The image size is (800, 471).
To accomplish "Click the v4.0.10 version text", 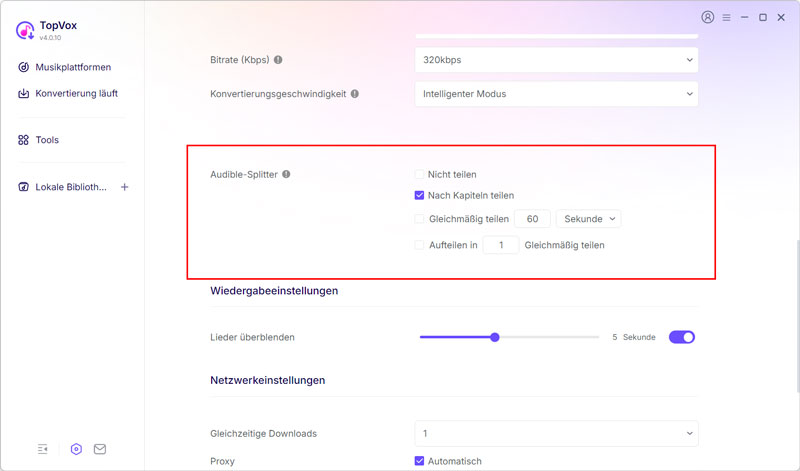I will tap(50, 38).
